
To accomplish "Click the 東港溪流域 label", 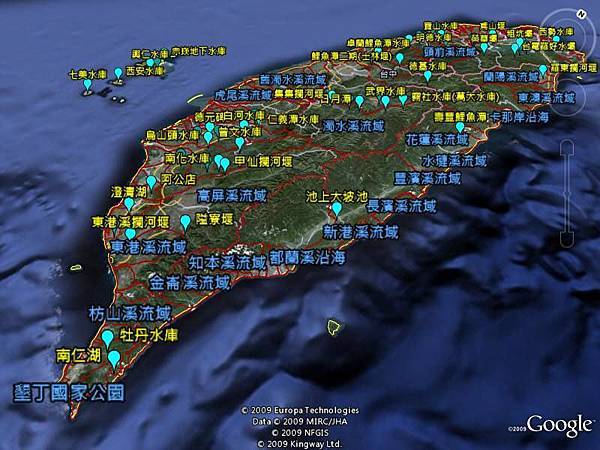I will pyautogui.click(x=148, y=247).
